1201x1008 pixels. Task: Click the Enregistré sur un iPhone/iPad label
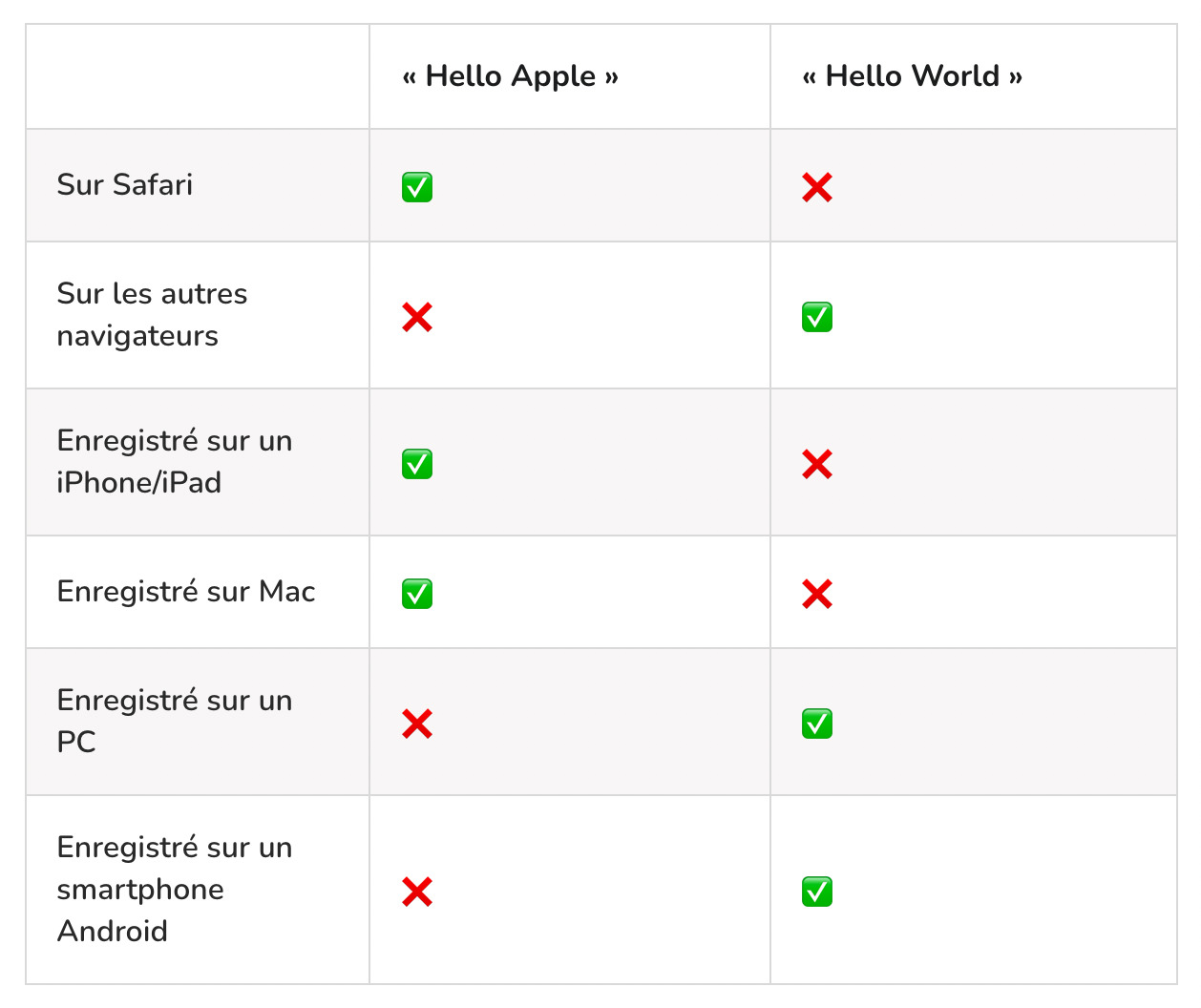coord(175,462)
